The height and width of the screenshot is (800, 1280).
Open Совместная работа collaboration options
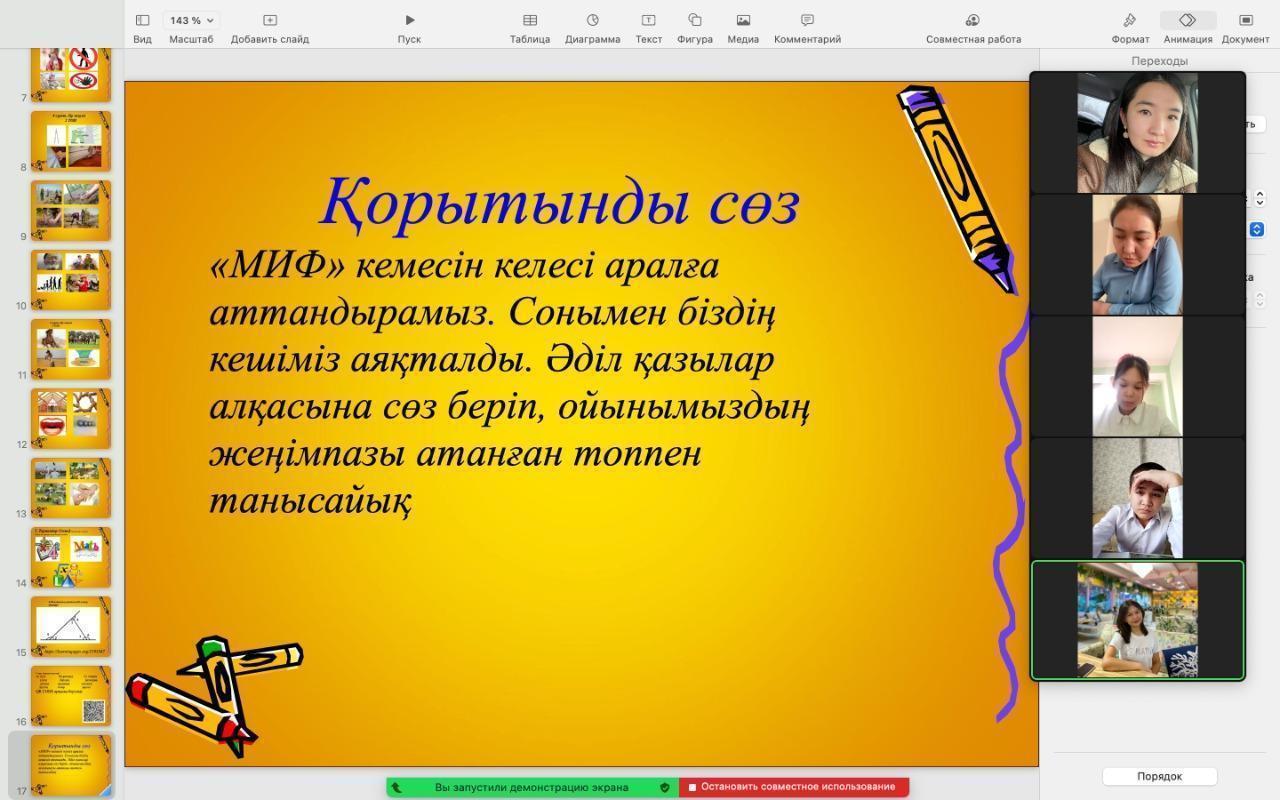click(x=972, y=20)
